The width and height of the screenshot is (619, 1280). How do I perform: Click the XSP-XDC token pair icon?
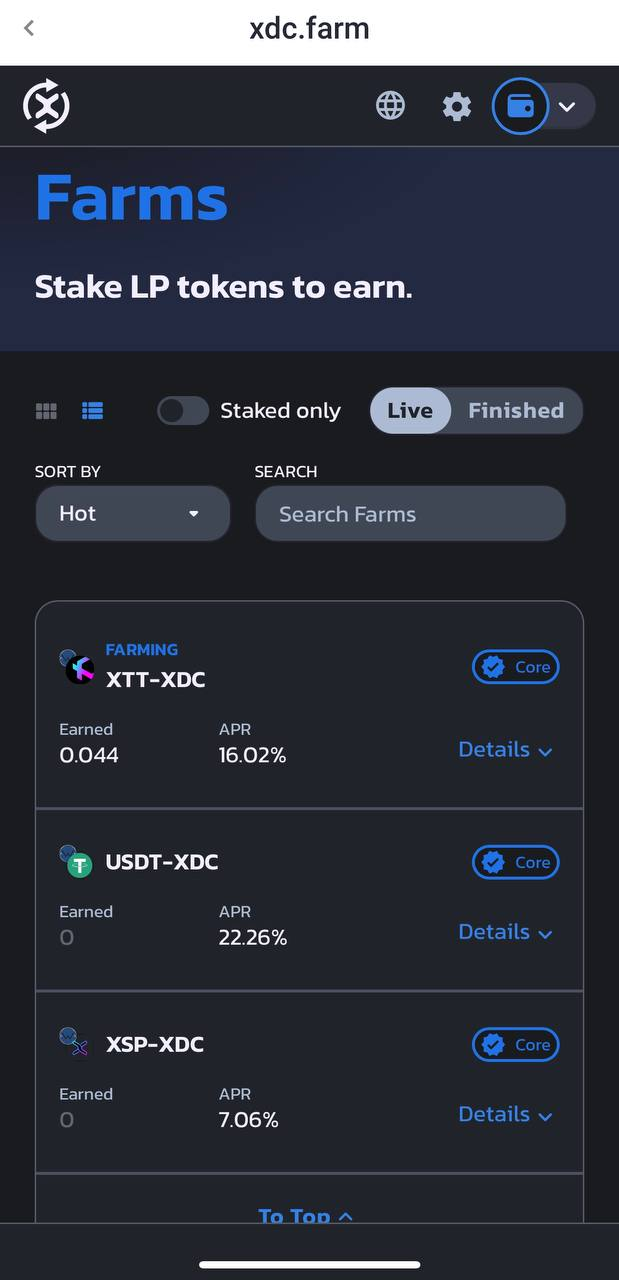(x=75, y=1044)
